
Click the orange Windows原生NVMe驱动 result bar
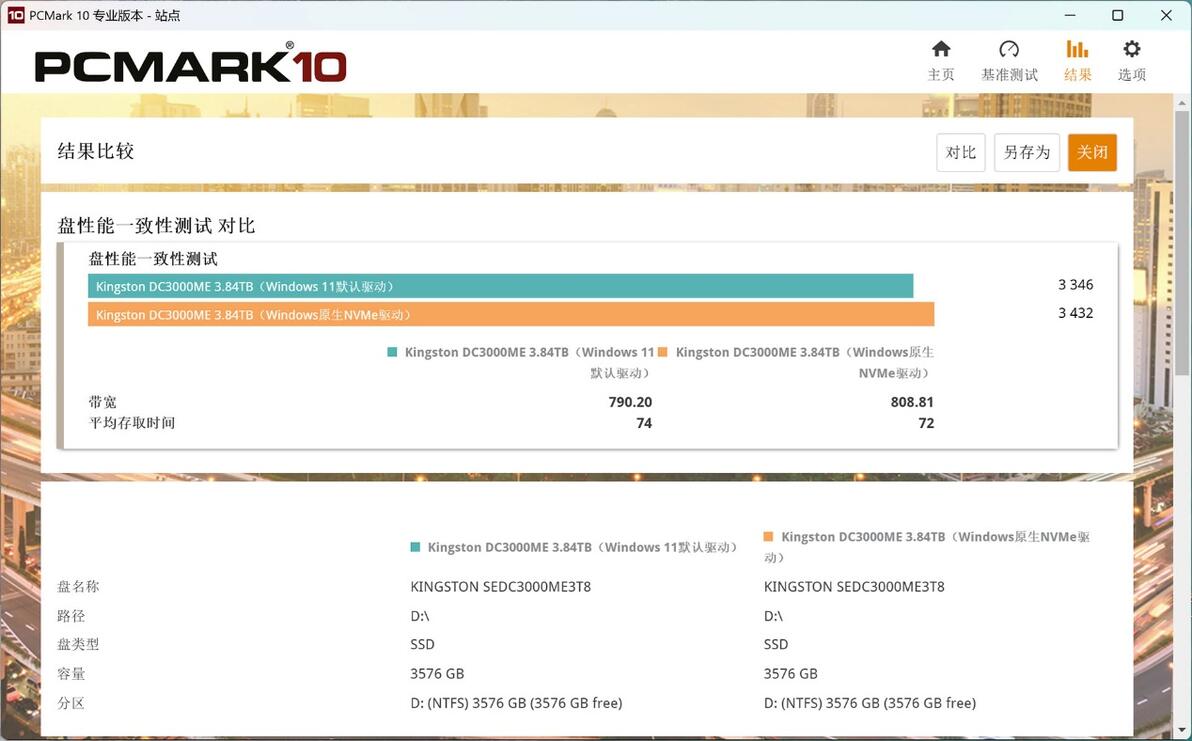point(511,315)
